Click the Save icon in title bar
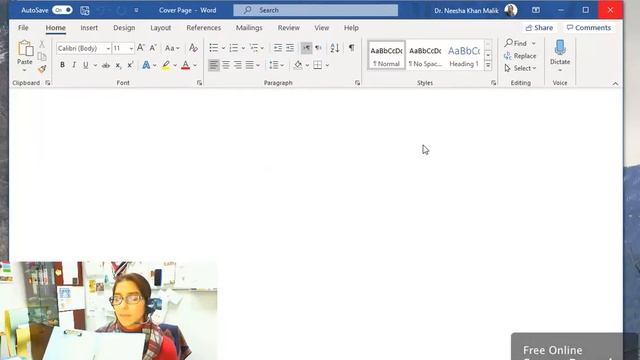Viewport: 640px width, 360px height. click(x=85, y=11)
